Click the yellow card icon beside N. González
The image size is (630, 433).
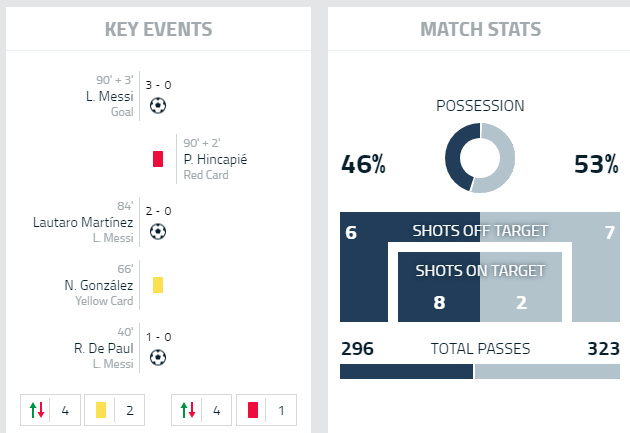(x=157, y=284)
